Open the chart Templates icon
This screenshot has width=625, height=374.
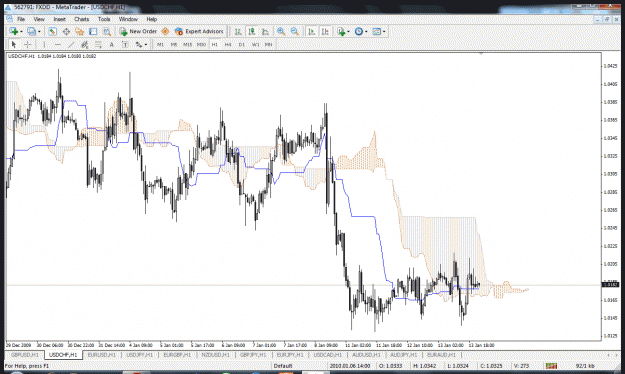pos(377,31)
